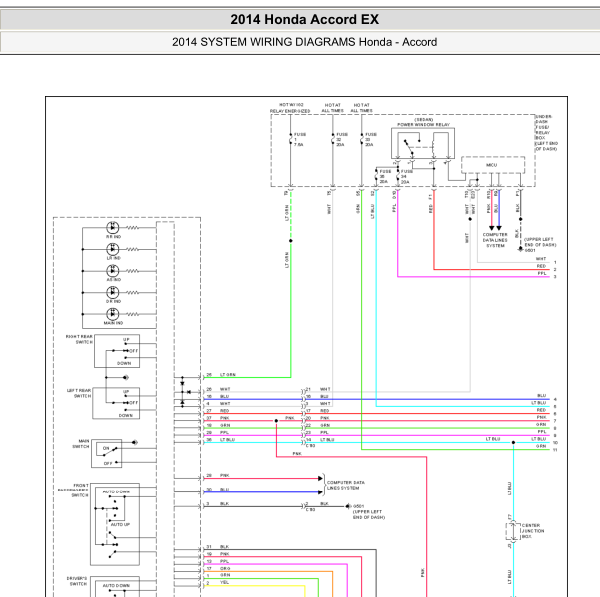This screenshot has width=600, height=597.
Task: Click pin '27 RED' connector label
Action: click(x=218, y=411)
